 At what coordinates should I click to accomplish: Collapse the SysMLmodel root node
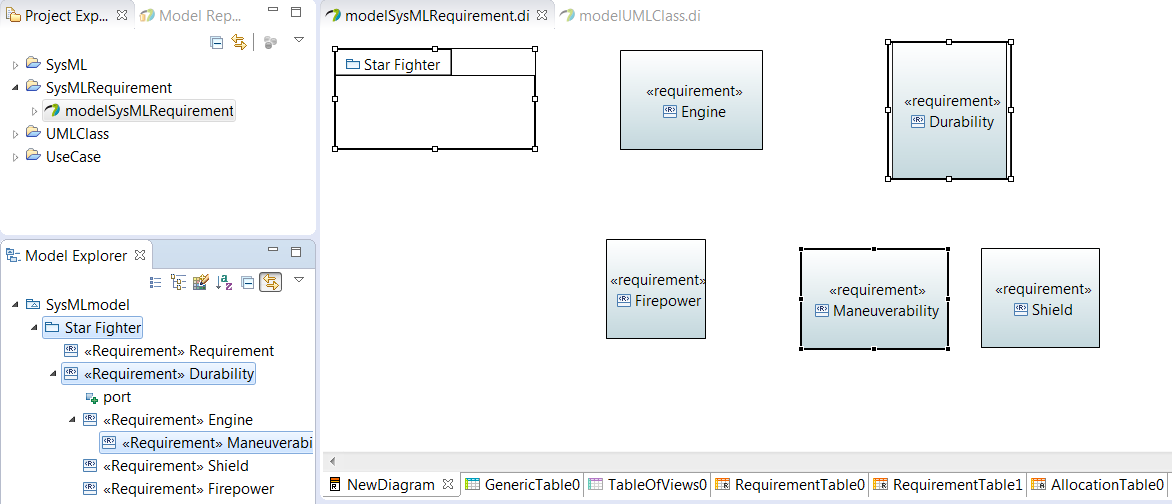click(x=16, y=304)
